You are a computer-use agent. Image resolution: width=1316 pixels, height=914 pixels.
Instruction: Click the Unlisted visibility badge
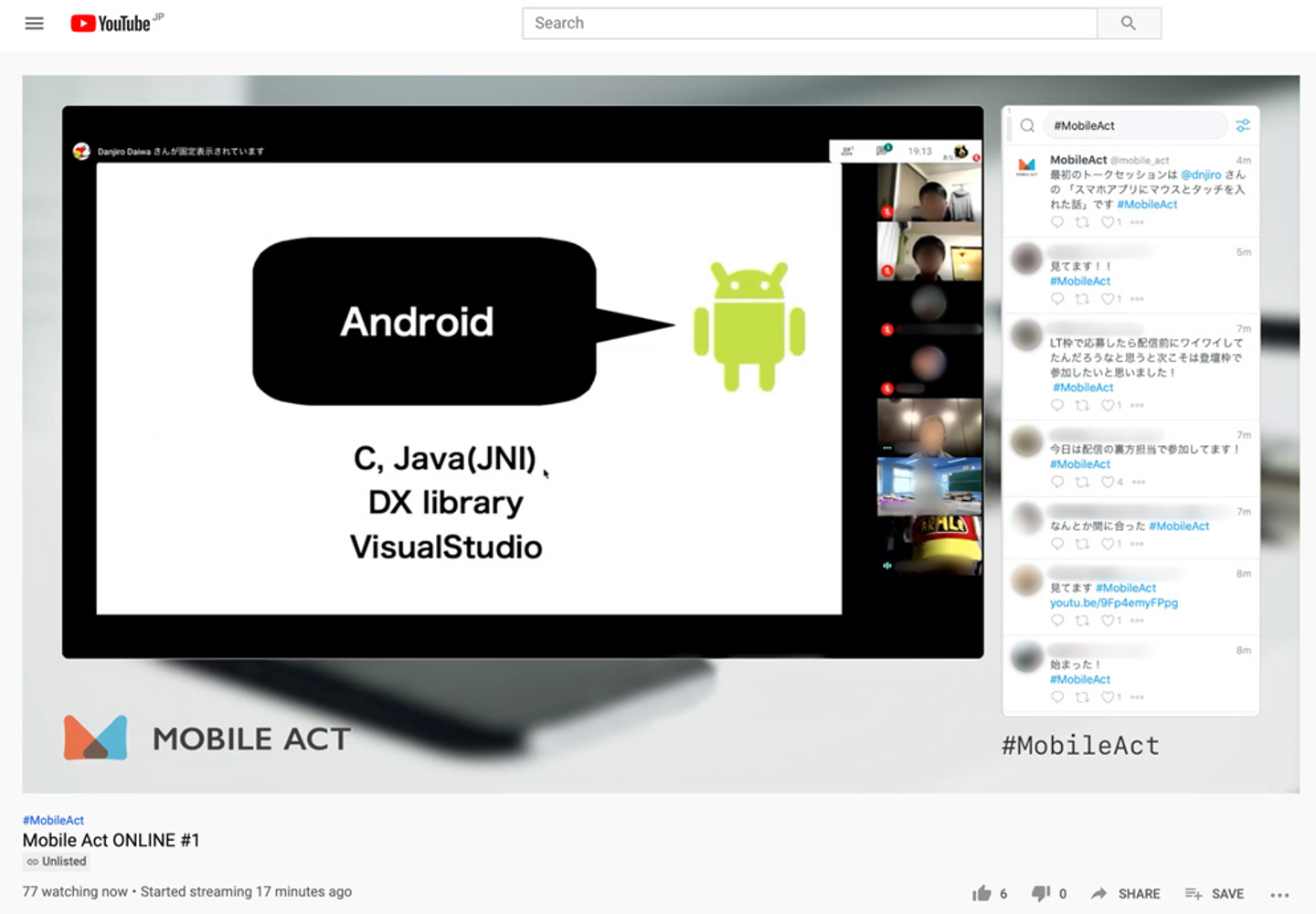(x=57, y=861)
